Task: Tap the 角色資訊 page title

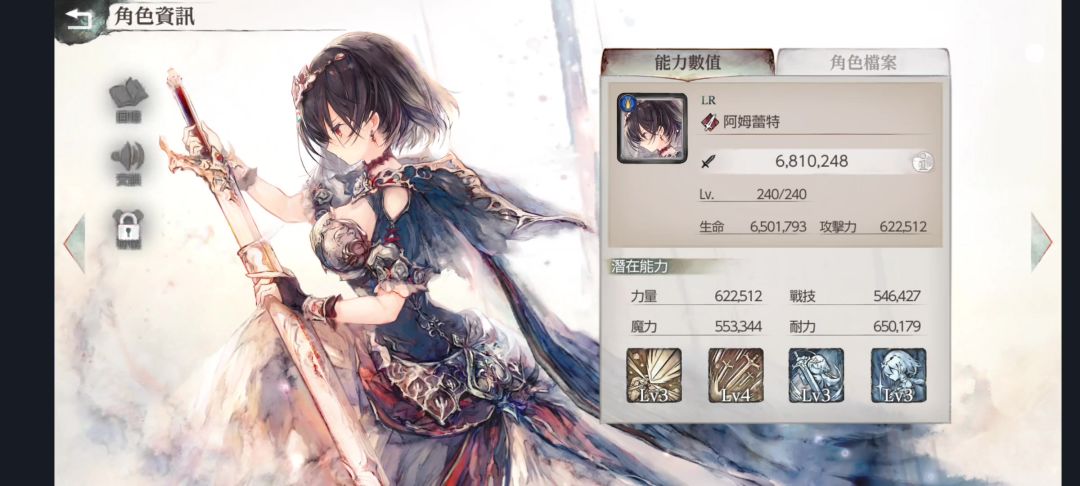Action: 154,17
